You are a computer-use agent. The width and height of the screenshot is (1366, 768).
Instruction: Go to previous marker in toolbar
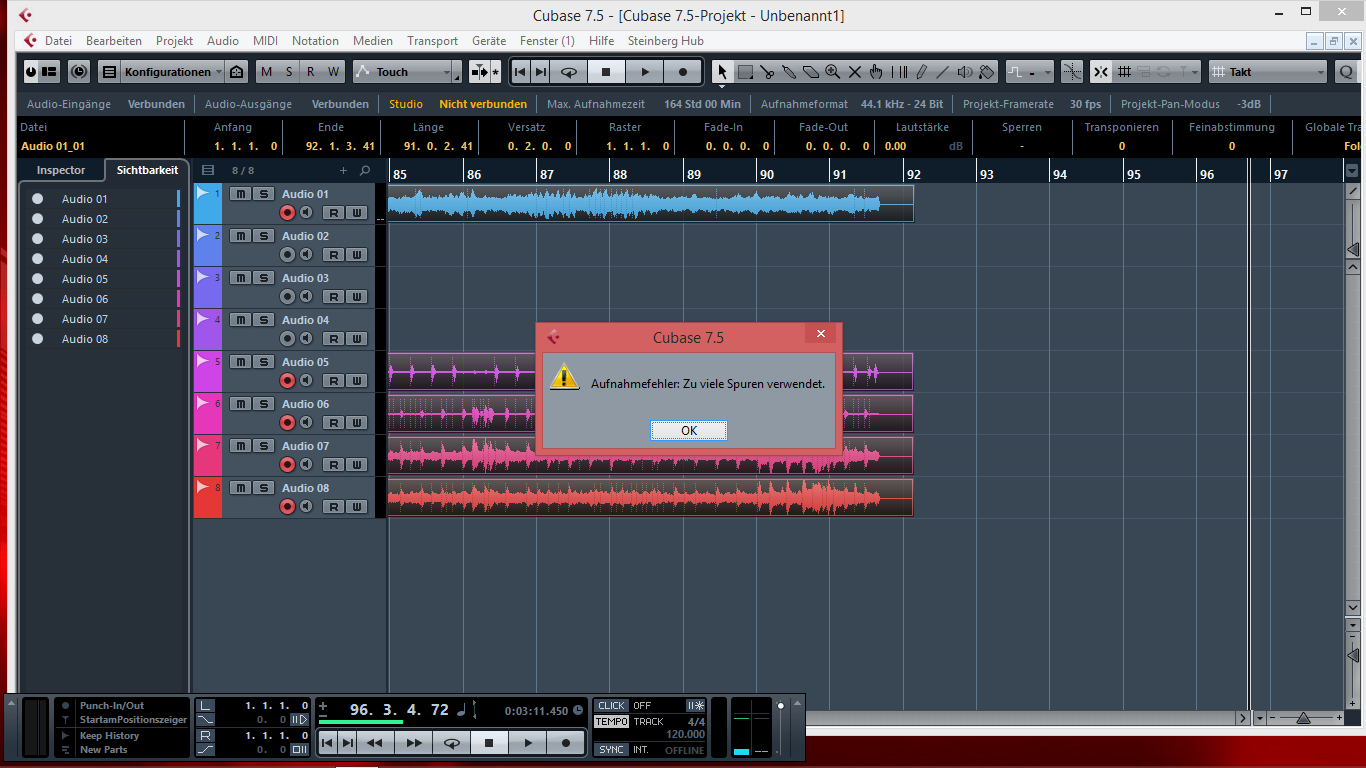[520, 72]
